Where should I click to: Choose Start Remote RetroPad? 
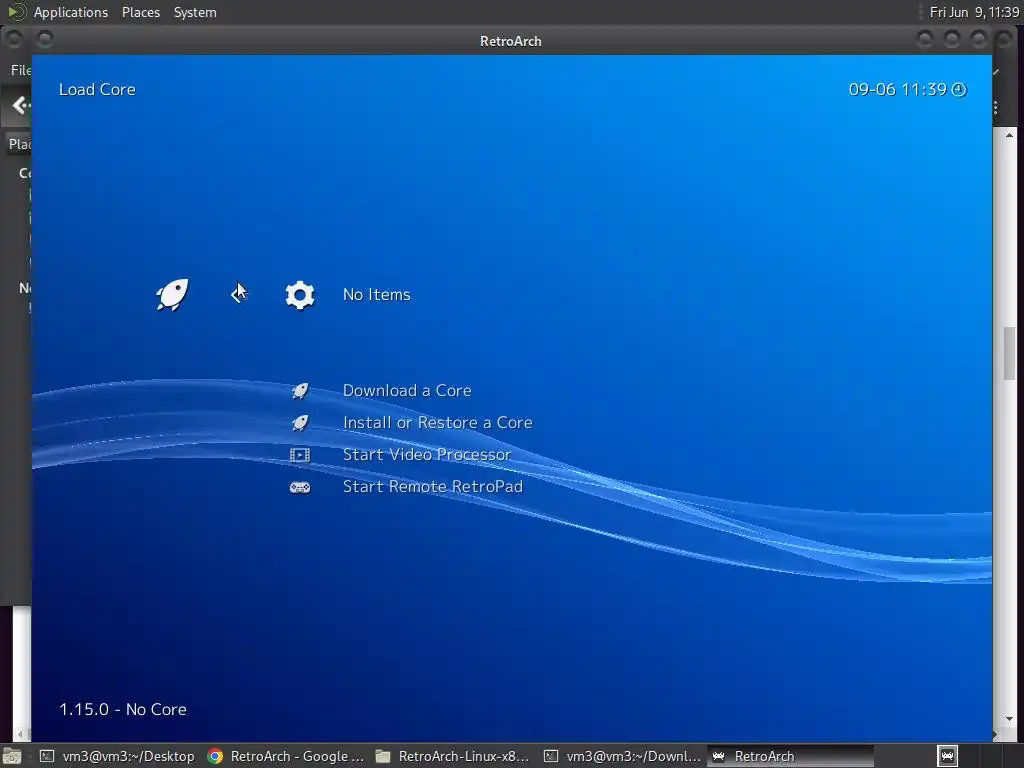(432, 487)
